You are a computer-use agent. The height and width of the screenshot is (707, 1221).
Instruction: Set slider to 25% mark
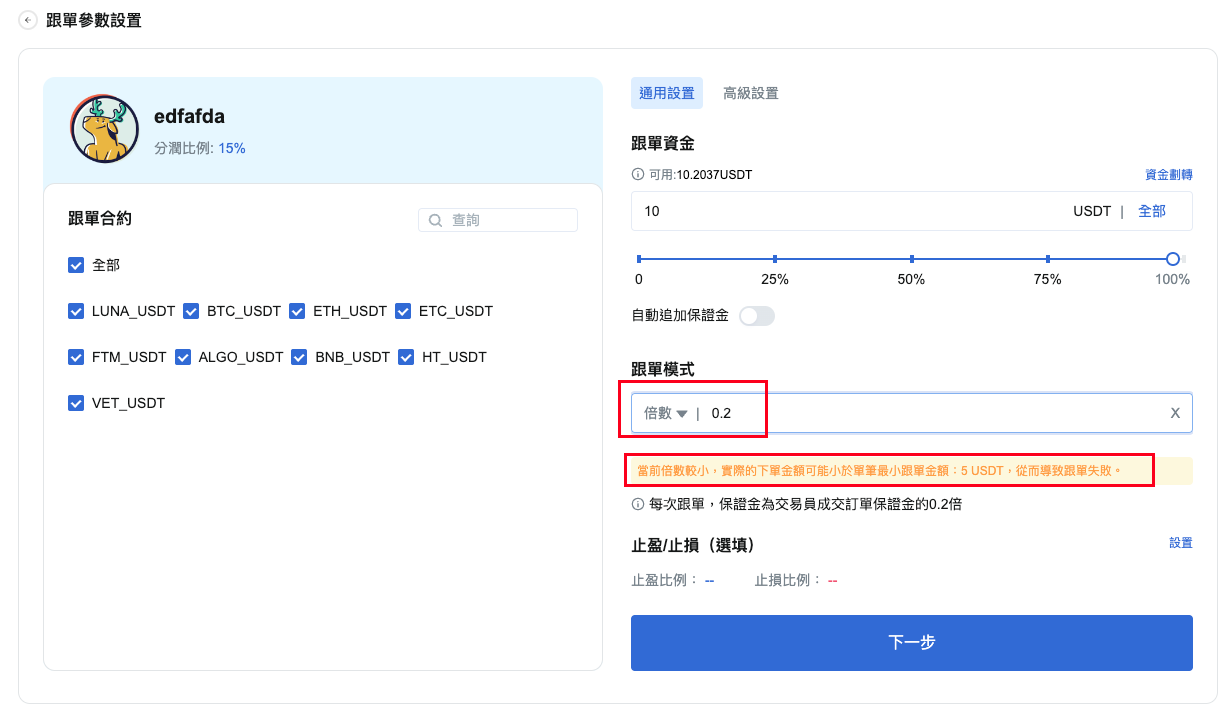775,259
